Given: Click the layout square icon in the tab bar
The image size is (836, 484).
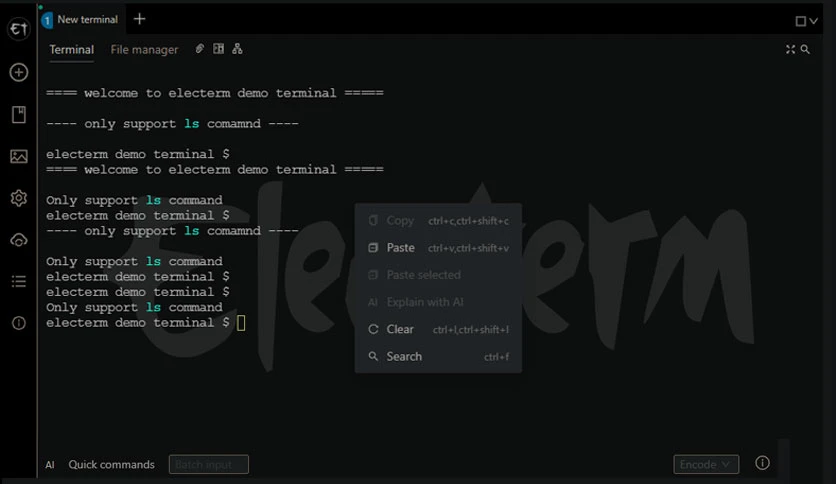Looking at the screenshot, I should click(x=800, y=21).
